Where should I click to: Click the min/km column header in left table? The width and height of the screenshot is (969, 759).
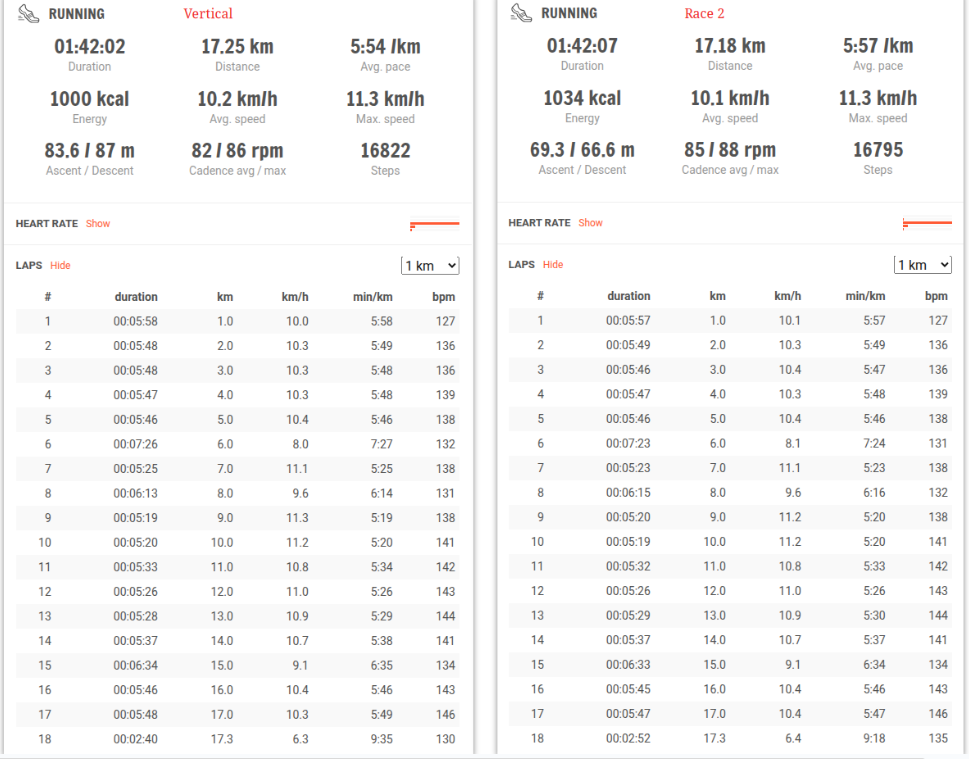coord(373,297)
